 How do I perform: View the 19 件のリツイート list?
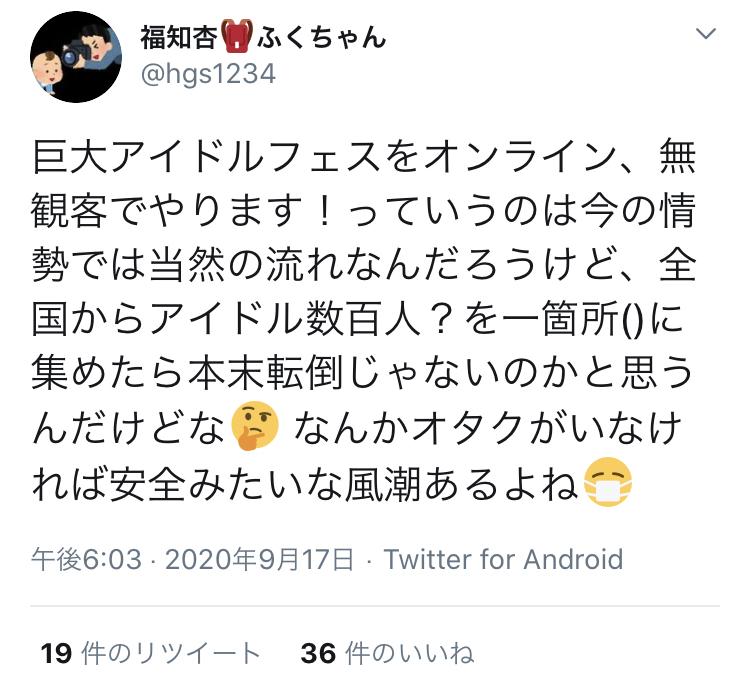click(150, 653)
